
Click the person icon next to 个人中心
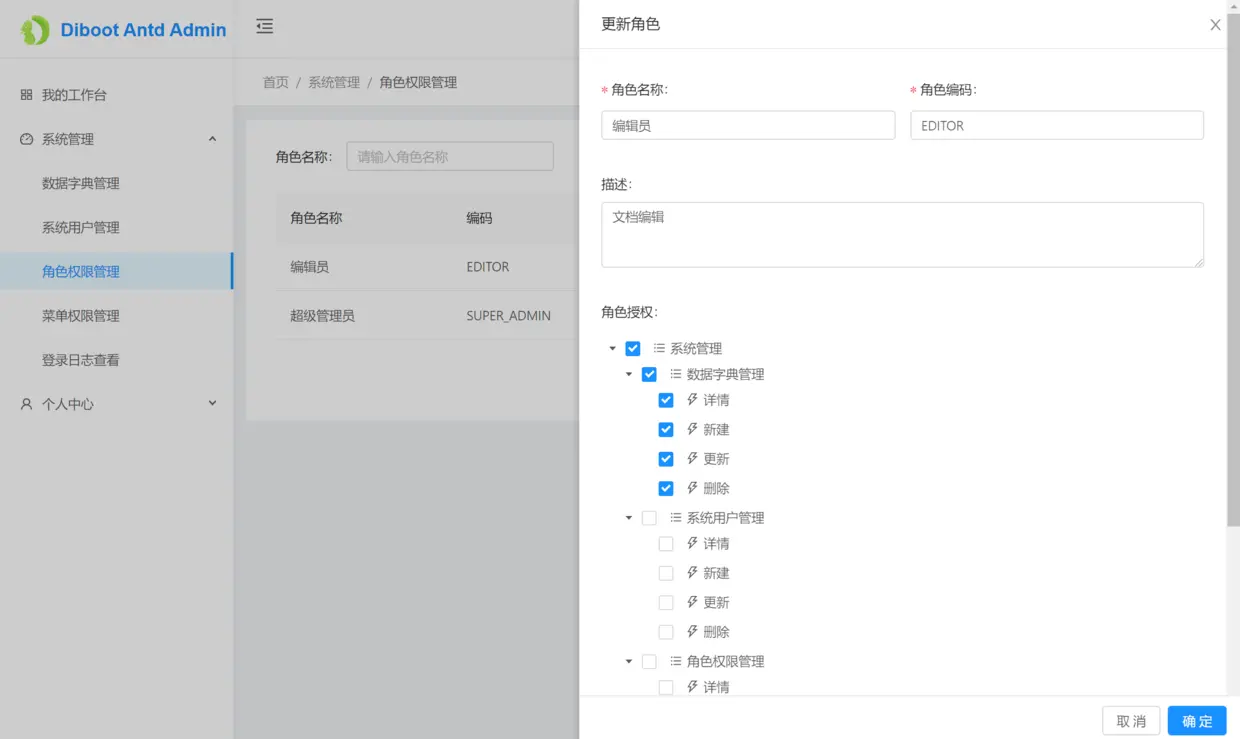click(x=24, y=404)
